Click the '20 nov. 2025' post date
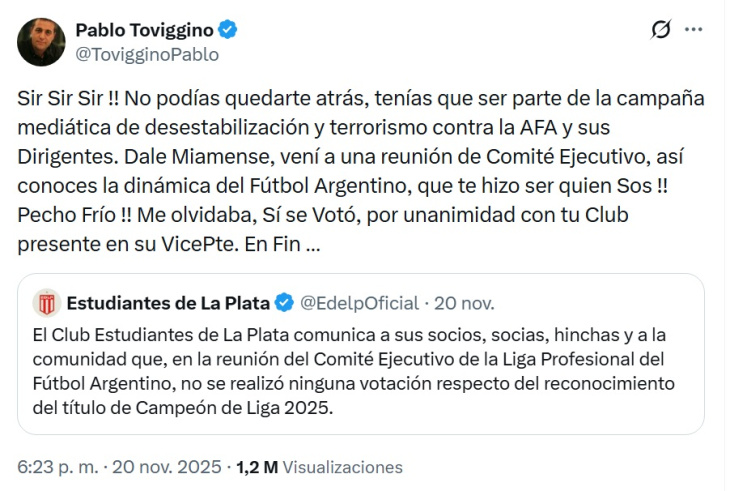The height and width of the screenshot is (491, 730). point(166,467)
